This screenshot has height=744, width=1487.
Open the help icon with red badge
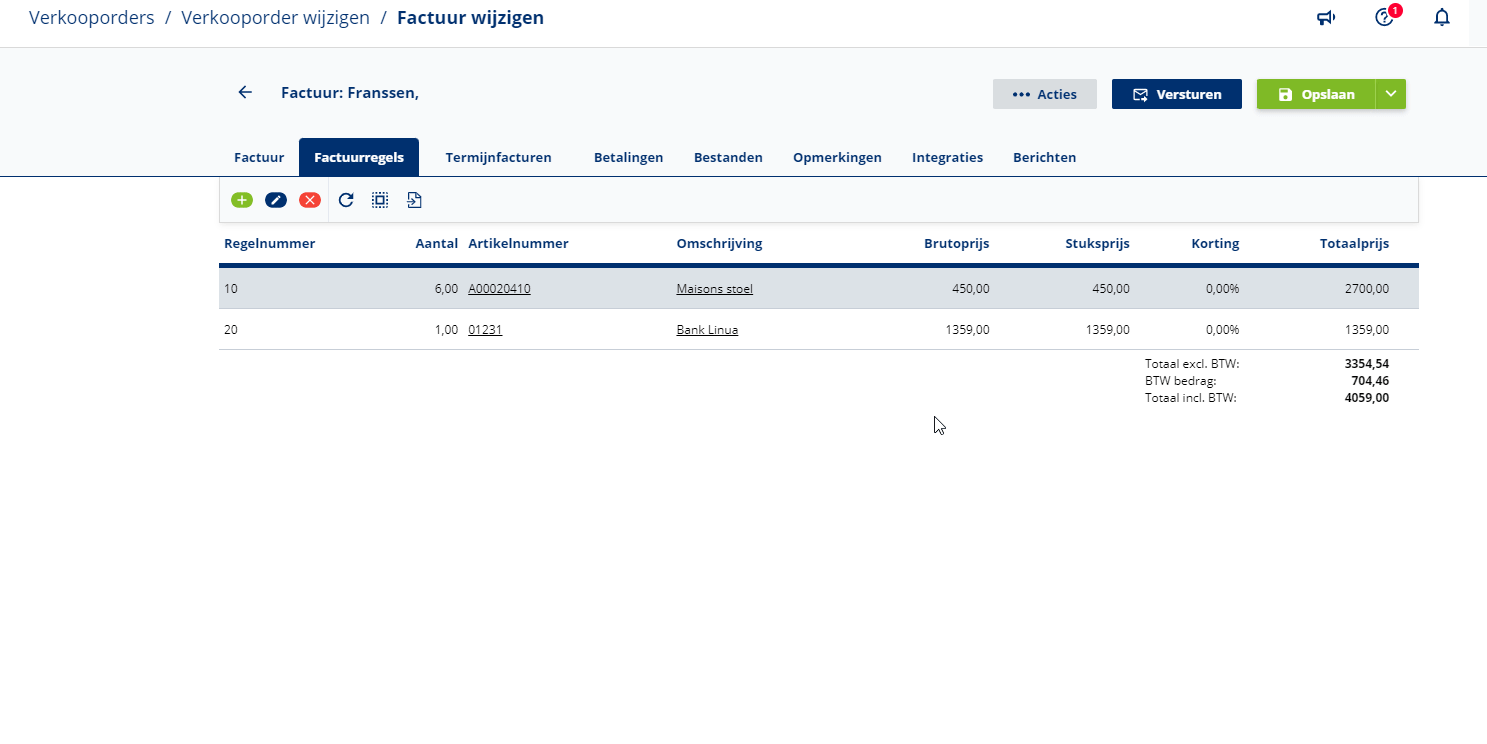(x=1384, y=18)
